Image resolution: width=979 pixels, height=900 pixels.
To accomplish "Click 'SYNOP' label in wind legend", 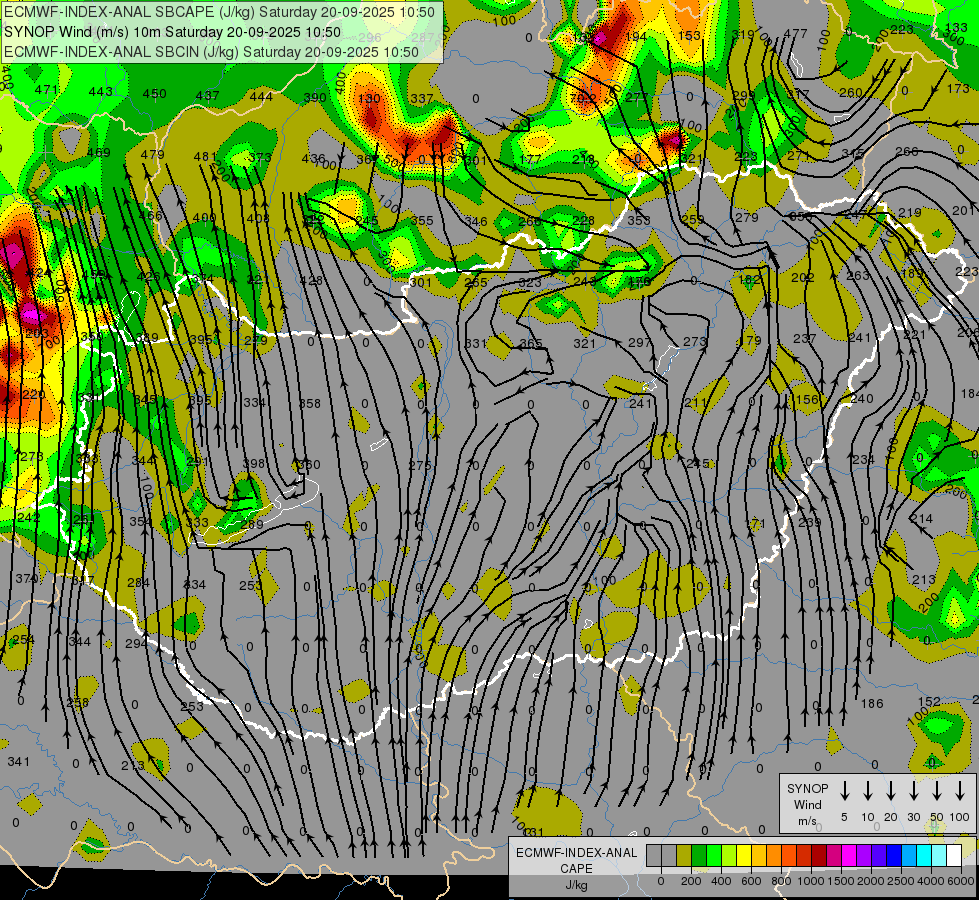I will (x=807, y=788).
